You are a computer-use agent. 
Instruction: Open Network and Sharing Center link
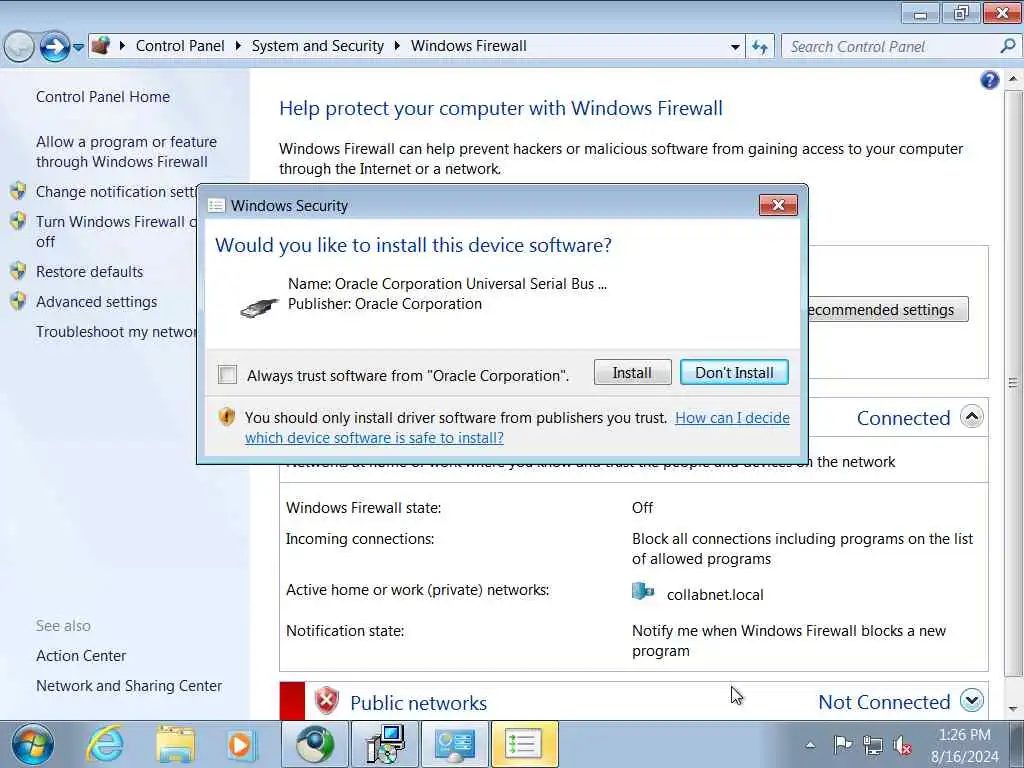pyautogui.click(x=129, y=686)
